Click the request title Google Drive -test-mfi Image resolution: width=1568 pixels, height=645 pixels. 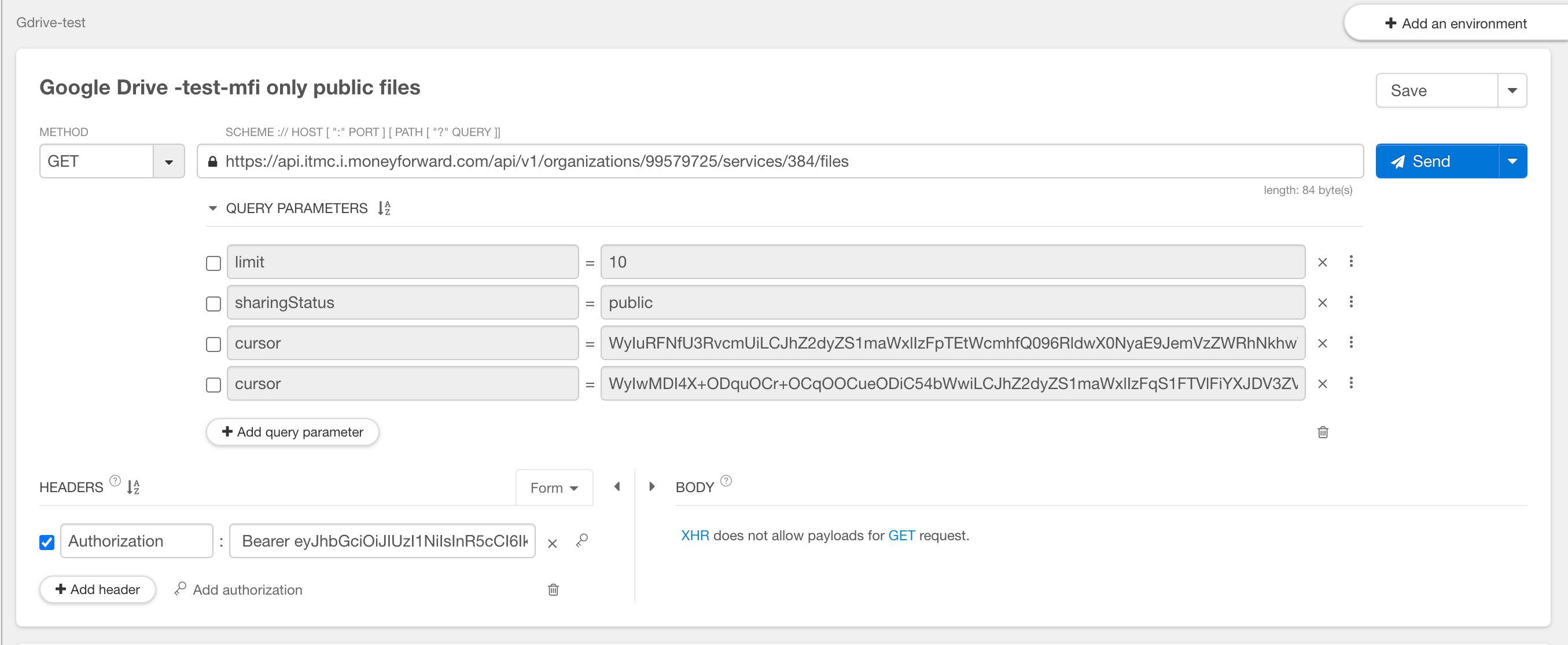(230, 87)
